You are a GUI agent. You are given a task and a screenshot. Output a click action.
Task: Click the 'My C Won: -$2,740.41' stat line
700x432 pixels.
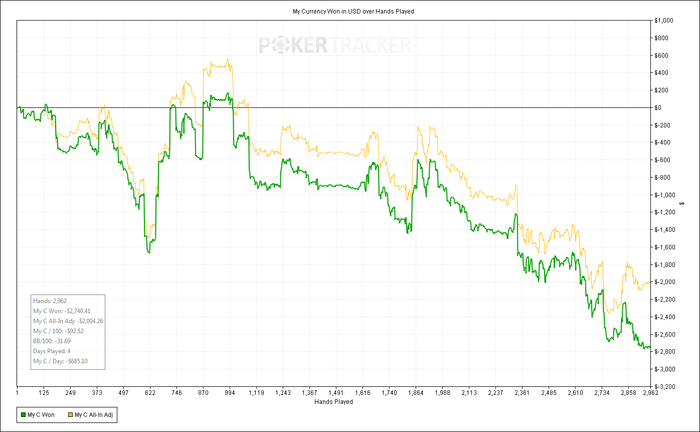[62, 311]
